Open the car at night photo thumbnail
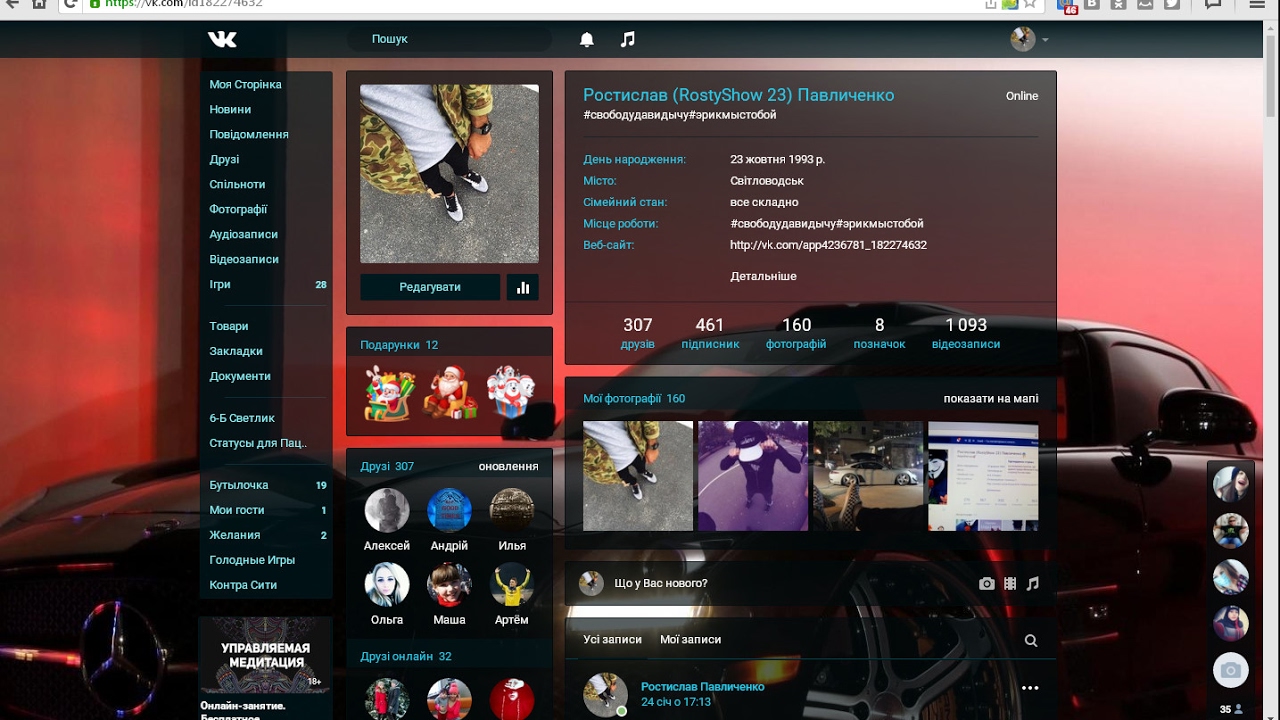The width and height of the screenshot is (1280, 720). click(868, 476)
